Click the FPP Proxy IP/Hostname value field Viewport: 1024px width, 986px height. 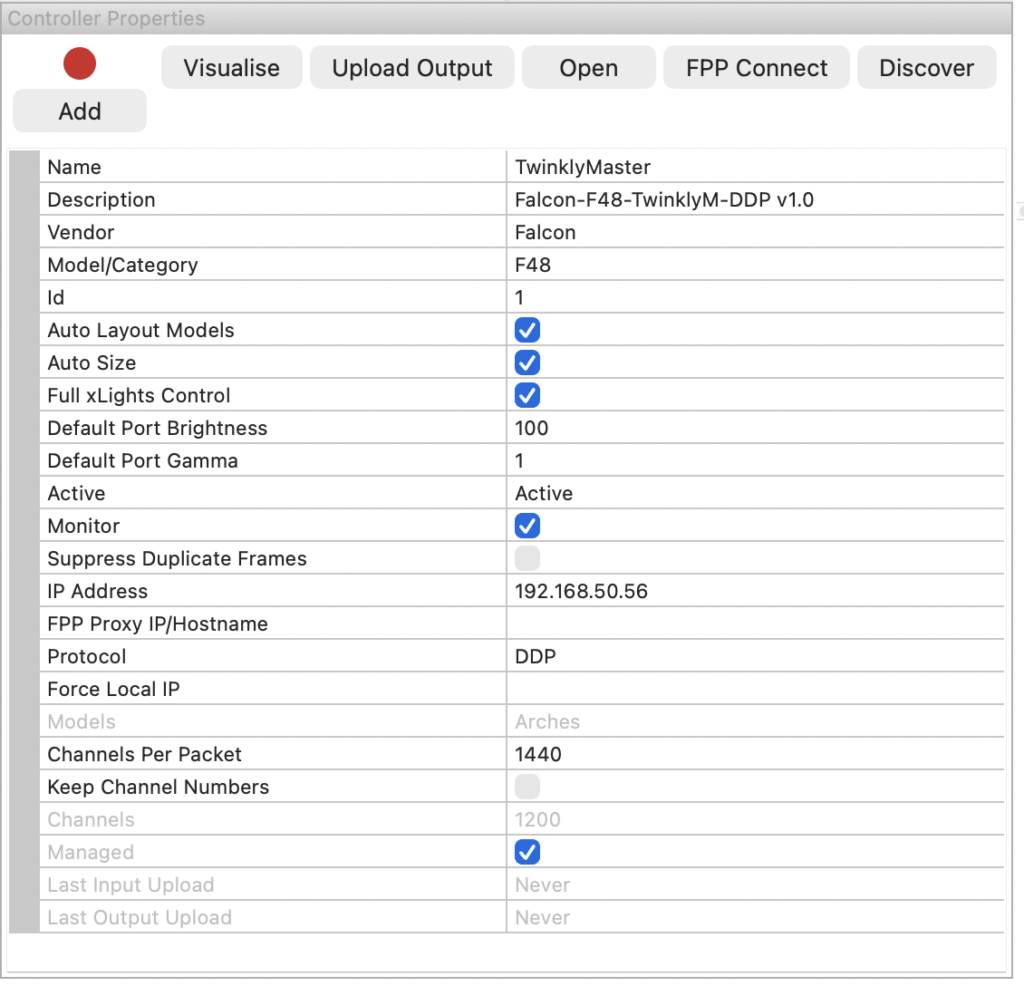click(x=756, y=624)
